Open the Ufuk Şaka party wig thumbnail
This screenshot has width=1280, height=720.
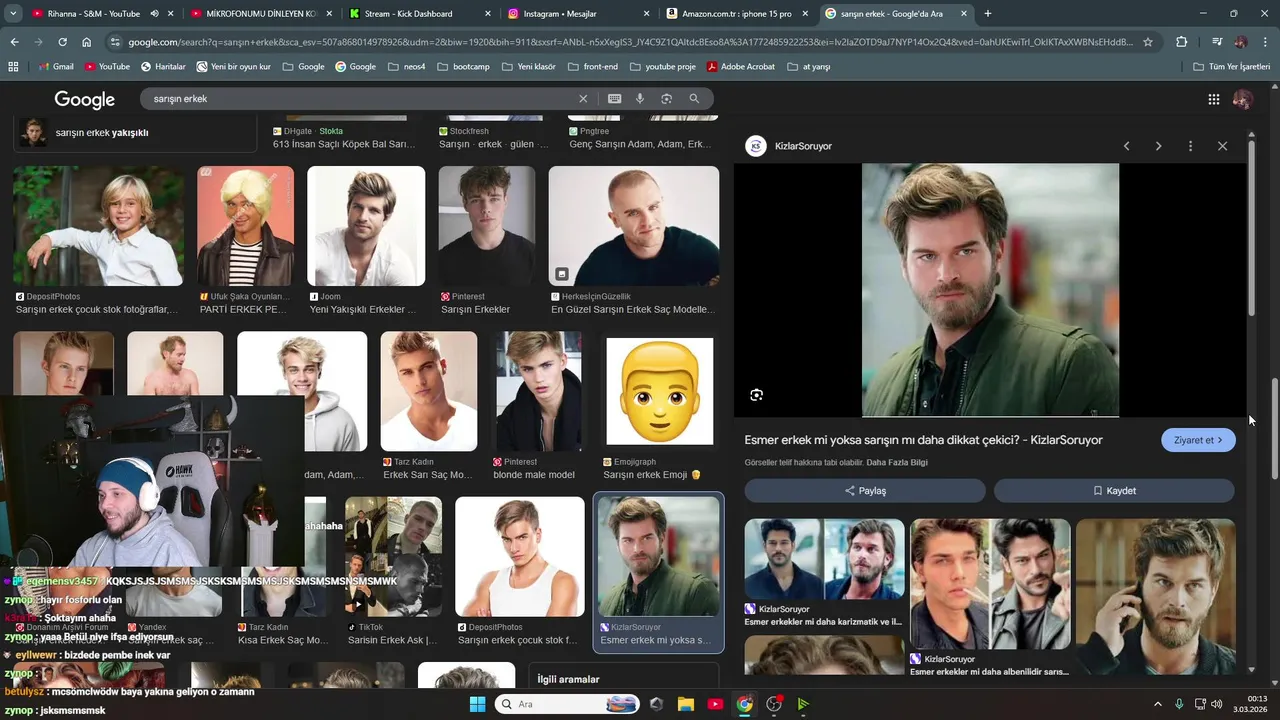(246, 226)
